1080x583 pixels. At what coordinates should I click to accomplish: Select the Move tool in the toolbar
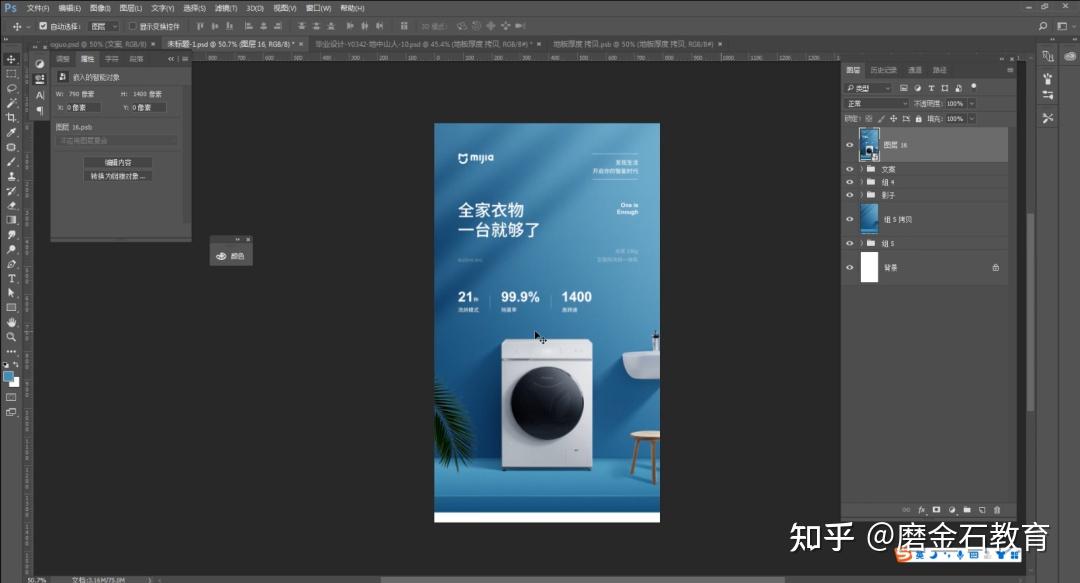point(11,59)
